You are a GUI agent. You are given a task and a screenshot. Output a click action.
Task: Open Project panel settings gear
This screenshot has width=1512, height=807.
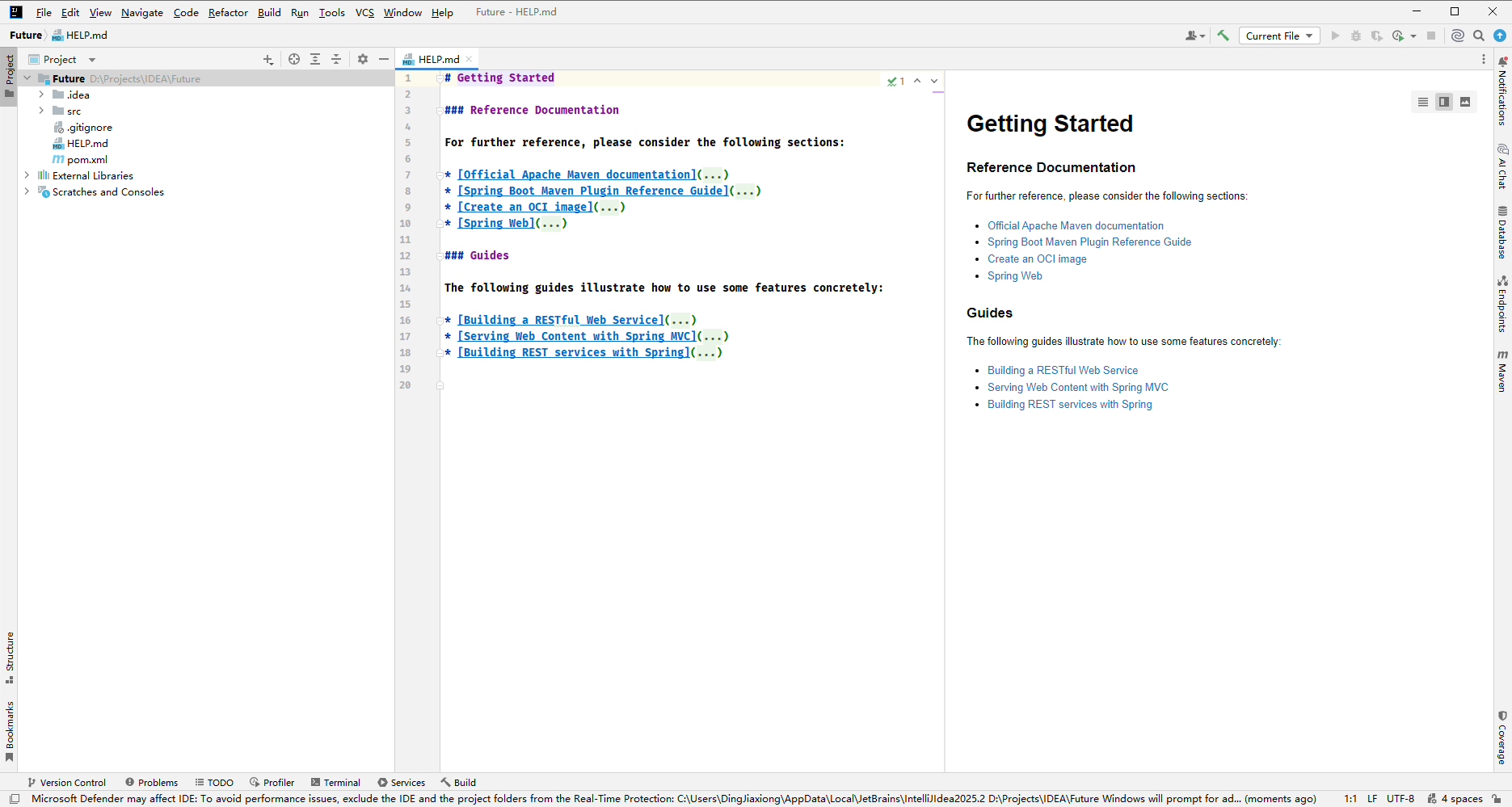363,59
